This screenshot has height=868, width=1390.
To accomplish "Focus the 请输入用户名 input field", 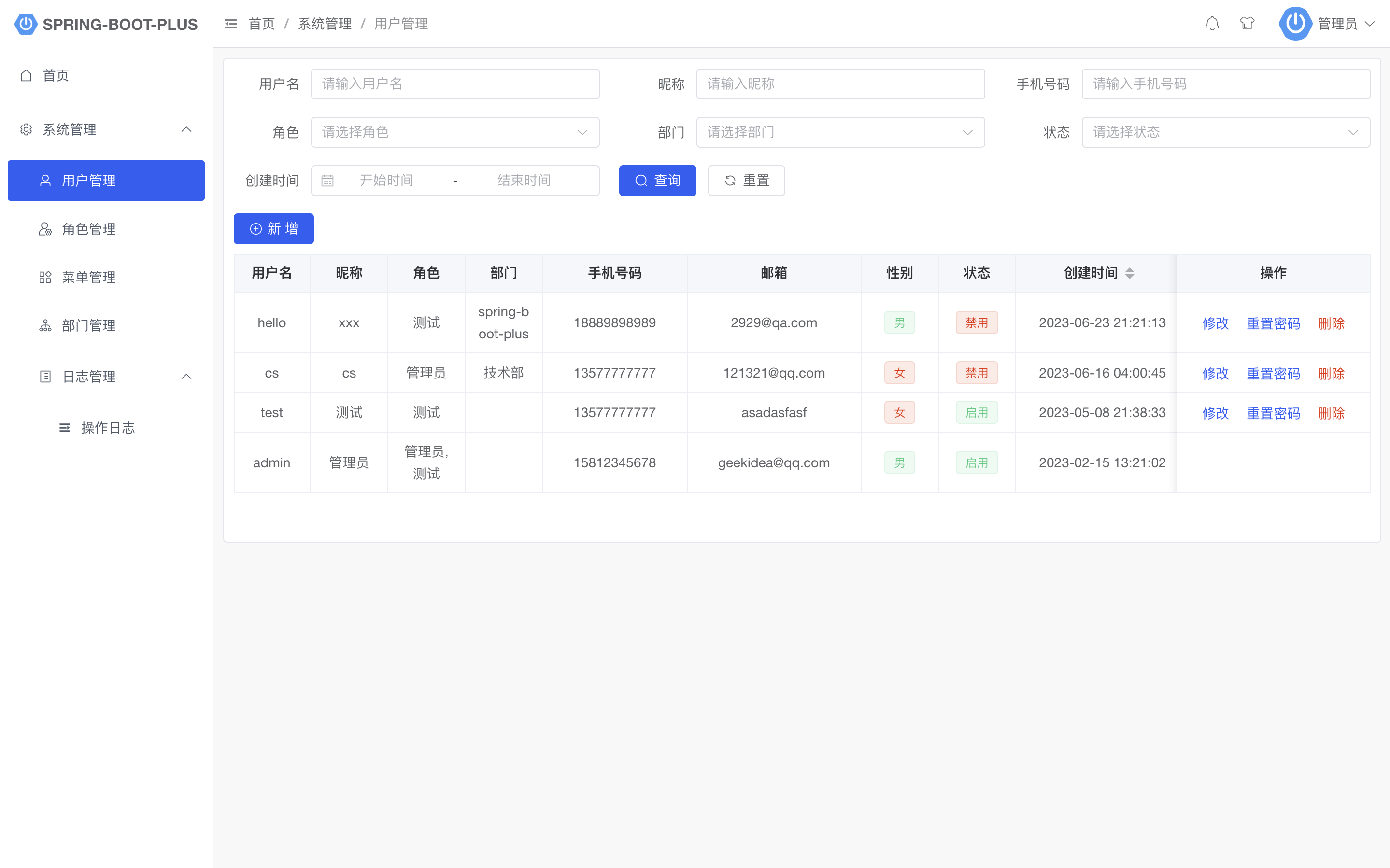I will [x=455, y=84].
